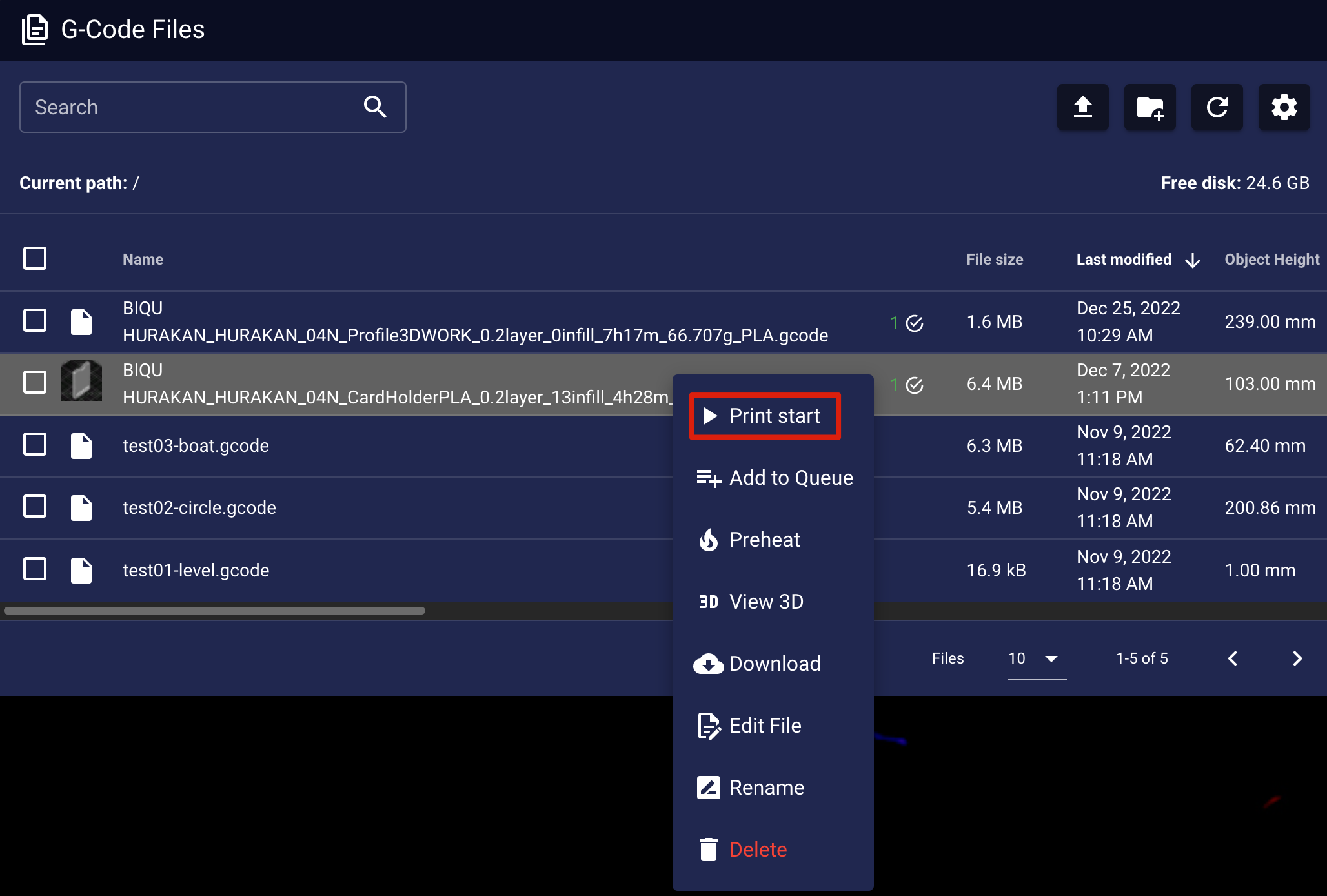1327x896 pixels.
Task: Click Preheat in the context menu
Action: click(764, 540)
